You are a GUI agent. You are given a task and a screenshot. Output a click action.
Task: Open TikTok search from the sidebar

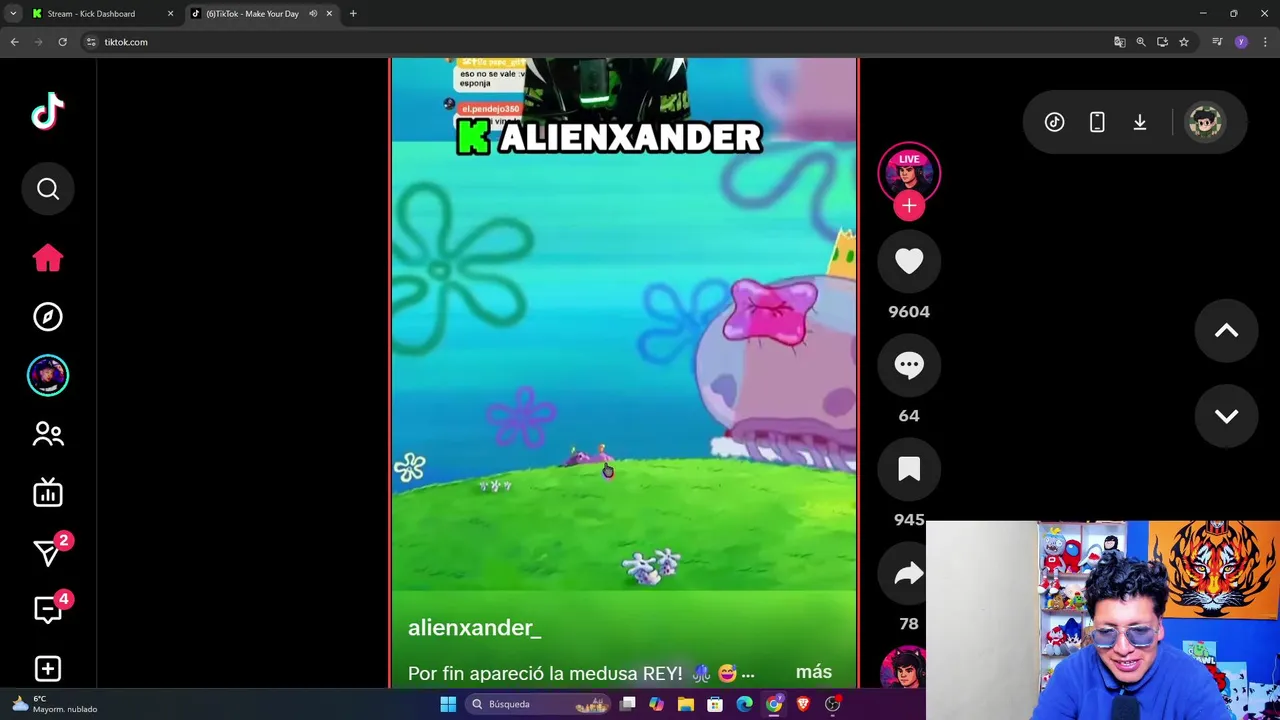click(48, 189)
